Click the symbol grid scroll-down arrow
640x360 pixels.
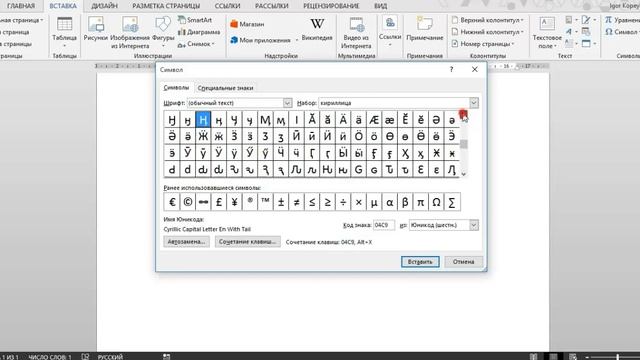(464, 173)
